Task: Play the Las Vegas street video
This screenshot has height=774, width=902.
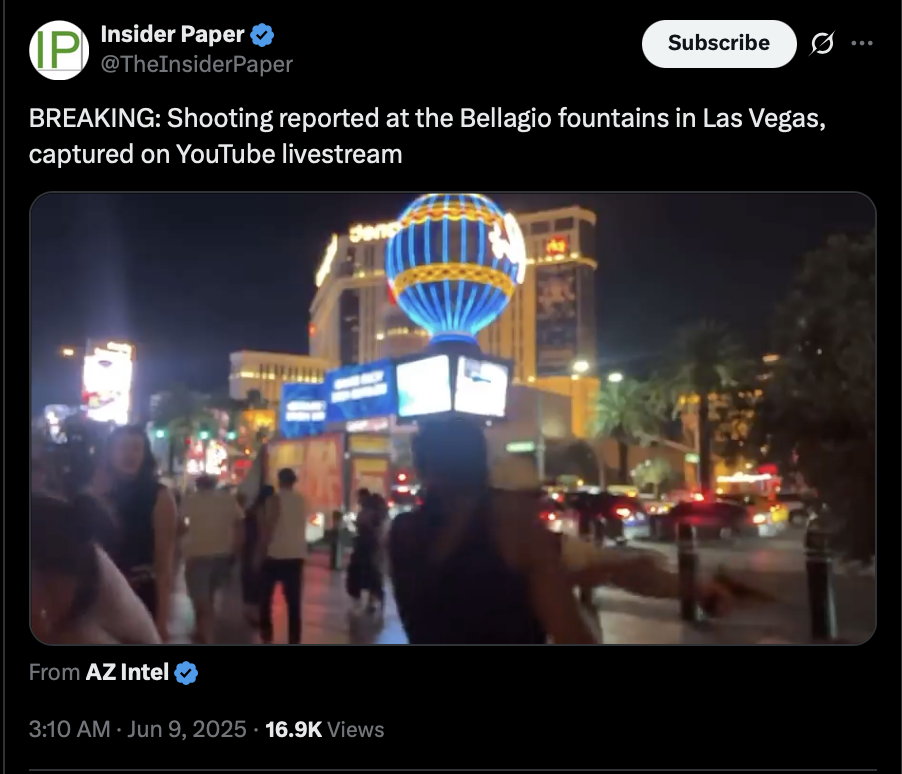Action: (x=453, y=418)
